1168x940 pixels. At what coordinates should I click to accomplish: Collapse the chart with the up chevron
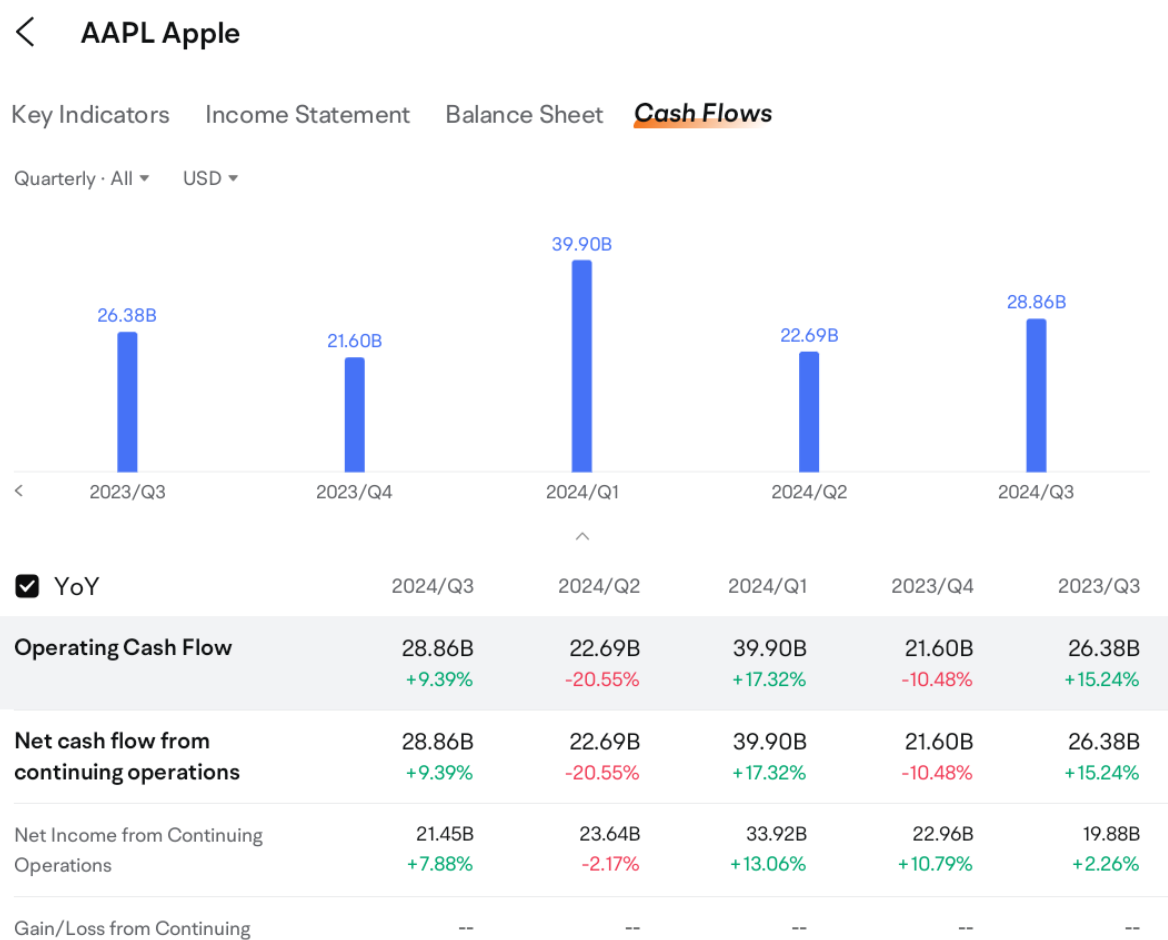pos(583,536)
